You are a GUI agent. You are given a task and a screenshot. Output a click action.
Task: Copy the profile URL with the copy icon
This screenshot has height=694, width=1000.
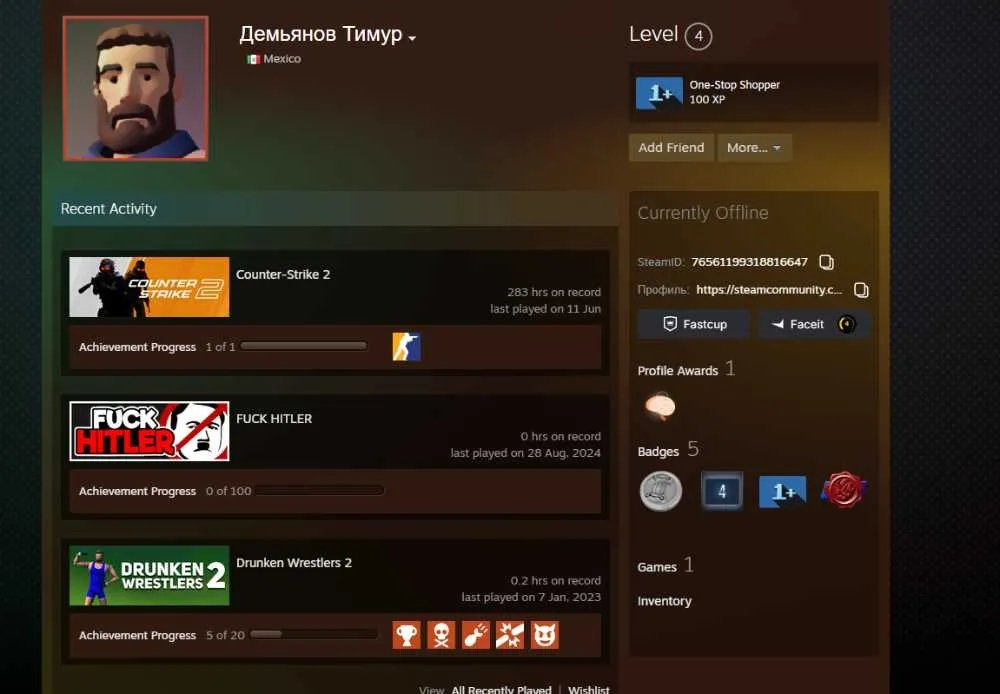pos(861,290)
